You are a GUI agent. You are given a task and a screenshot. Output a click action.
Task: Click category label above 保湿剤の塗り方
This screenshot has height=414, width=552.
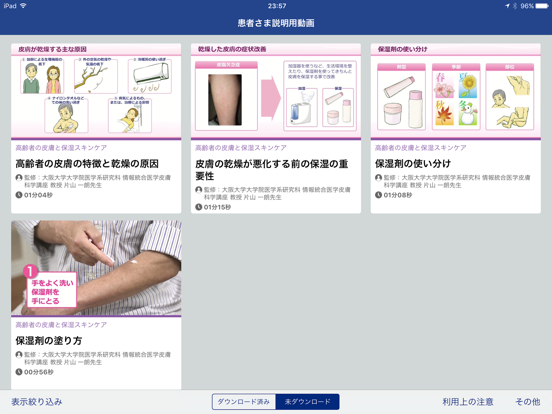tap(61, 325)
